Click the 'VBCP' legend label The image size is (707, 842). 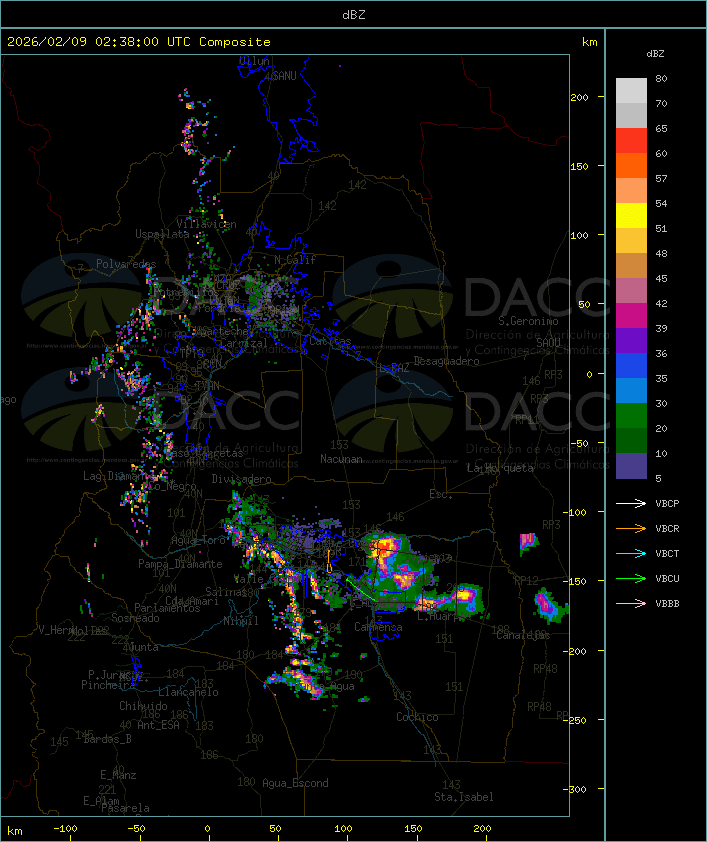pos(667,503)
